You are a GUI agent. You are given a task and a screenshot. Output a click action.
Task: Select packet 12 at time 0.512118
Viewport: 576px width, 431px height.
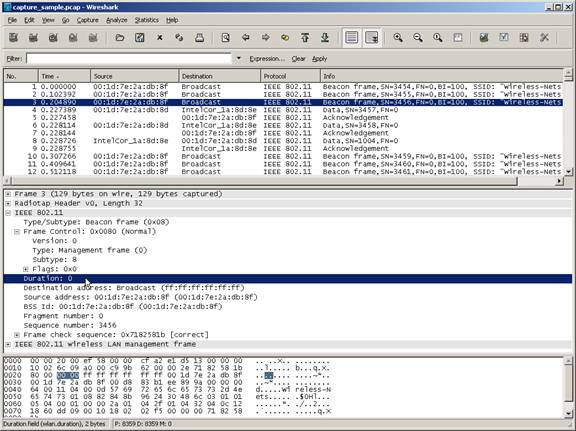pyautogui.click(x=283, y=172)
